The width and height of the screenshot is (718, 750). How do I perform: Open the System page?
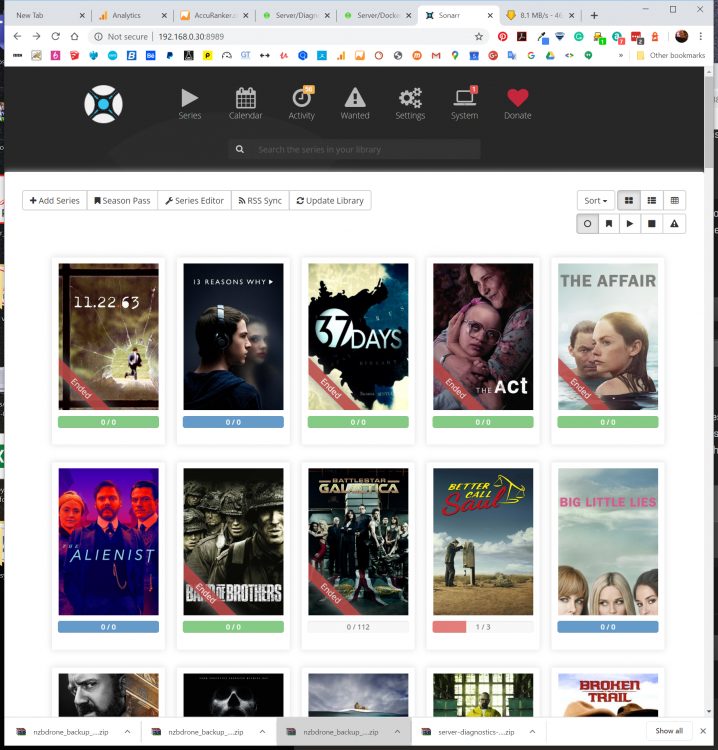click(464, 104)
